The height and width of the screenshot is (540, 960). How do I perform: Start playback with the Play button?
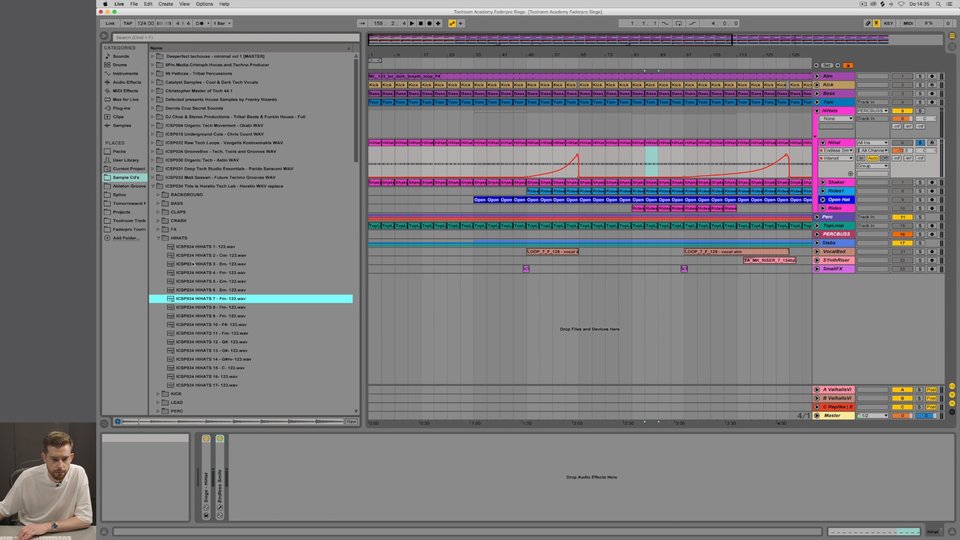(412, 23)
